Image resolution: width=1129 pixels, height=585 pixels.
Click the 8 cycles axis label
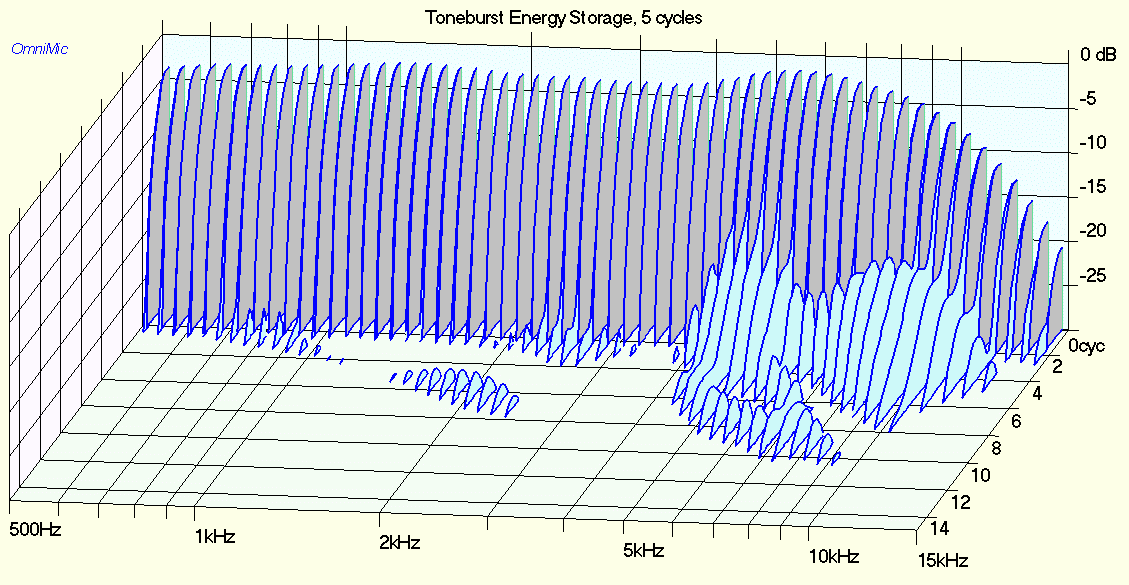[997, 447]
